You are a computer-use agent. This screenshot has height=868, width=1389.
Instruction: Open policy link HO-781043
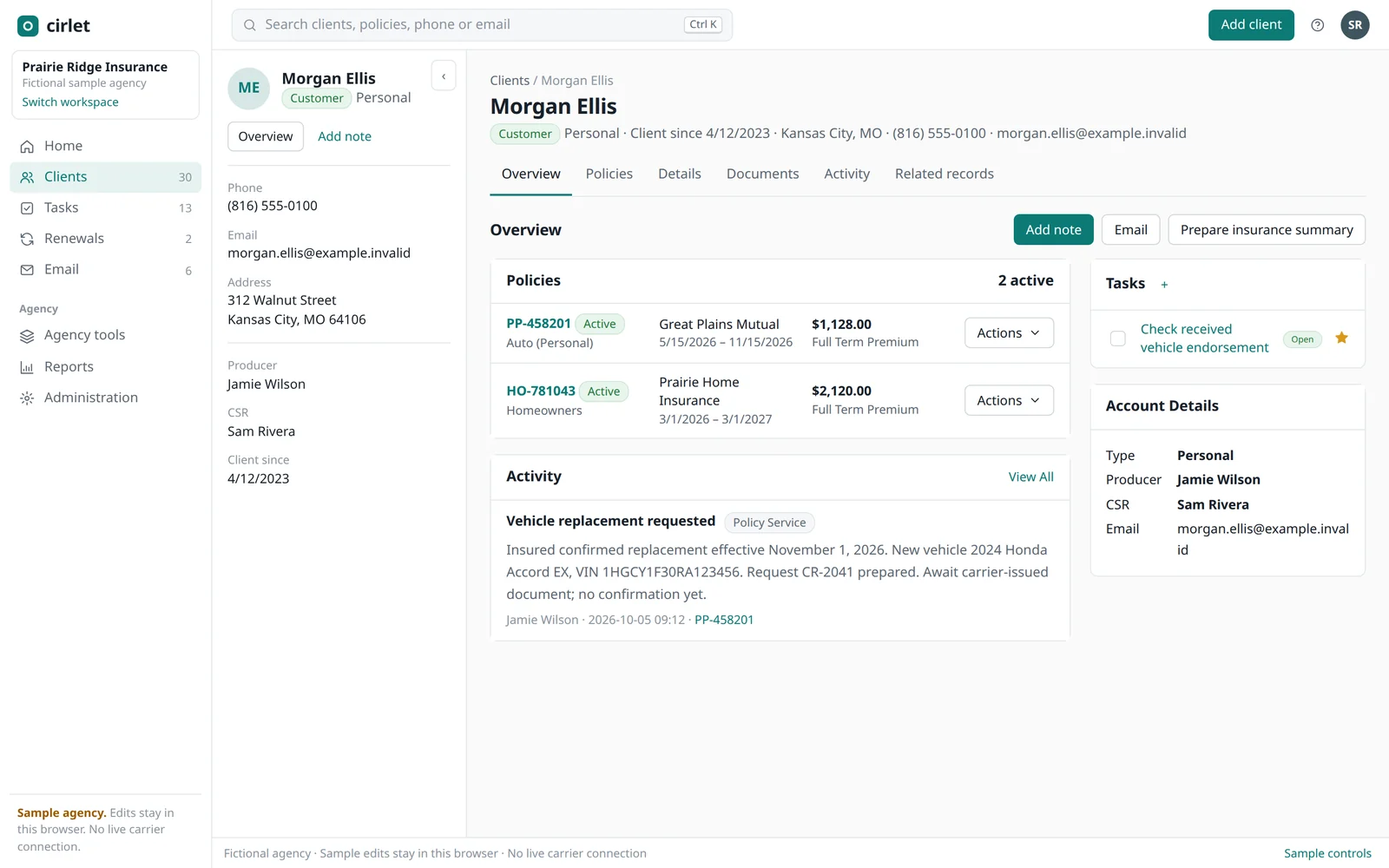(541, 391)
